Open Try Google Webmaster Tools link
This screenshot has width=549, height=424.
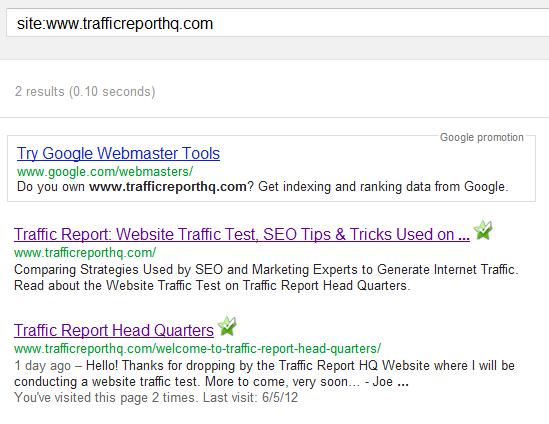118,154
